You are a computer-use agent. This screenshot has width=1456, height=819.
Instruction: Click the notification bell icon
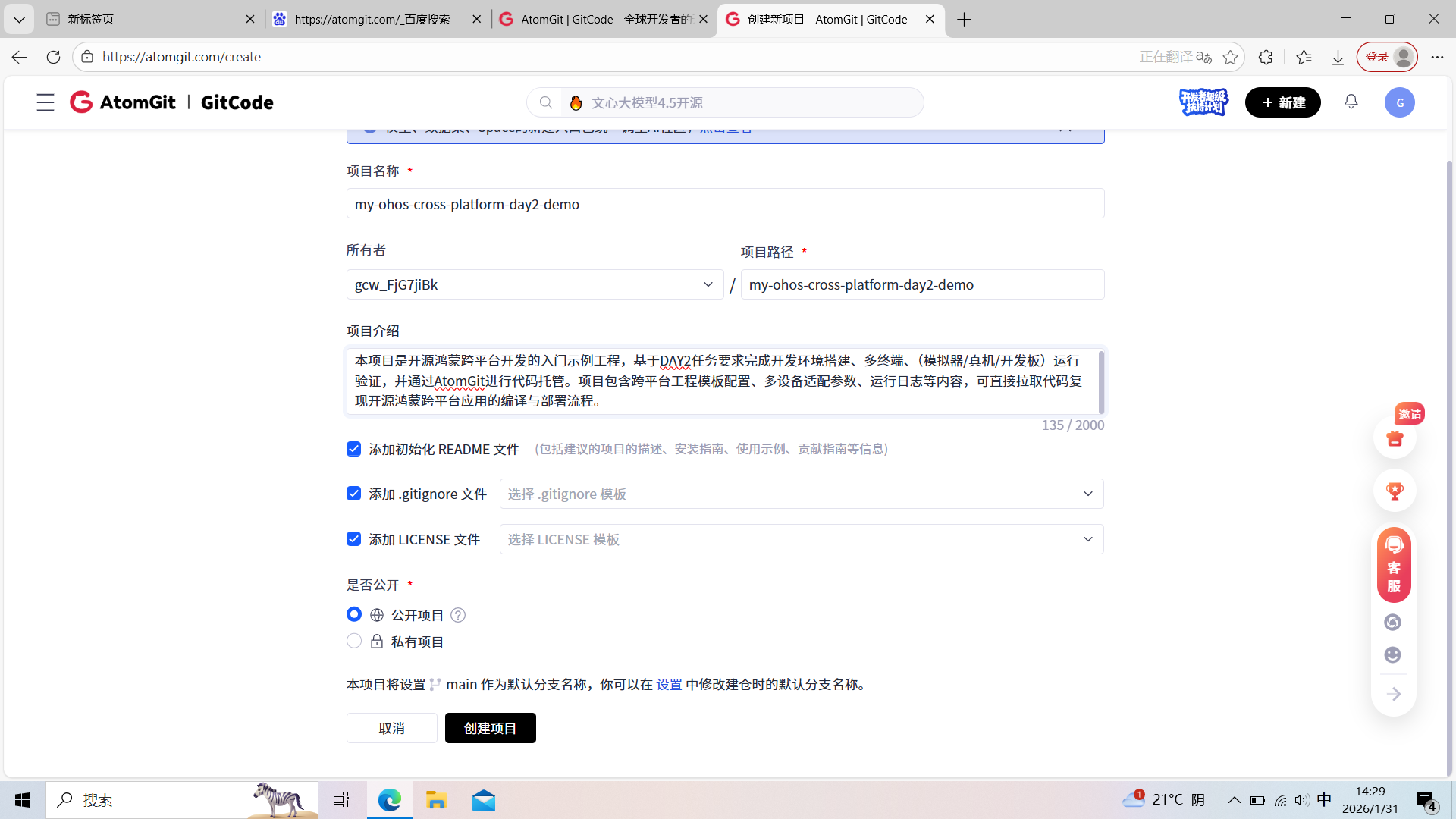[1351, 102]
